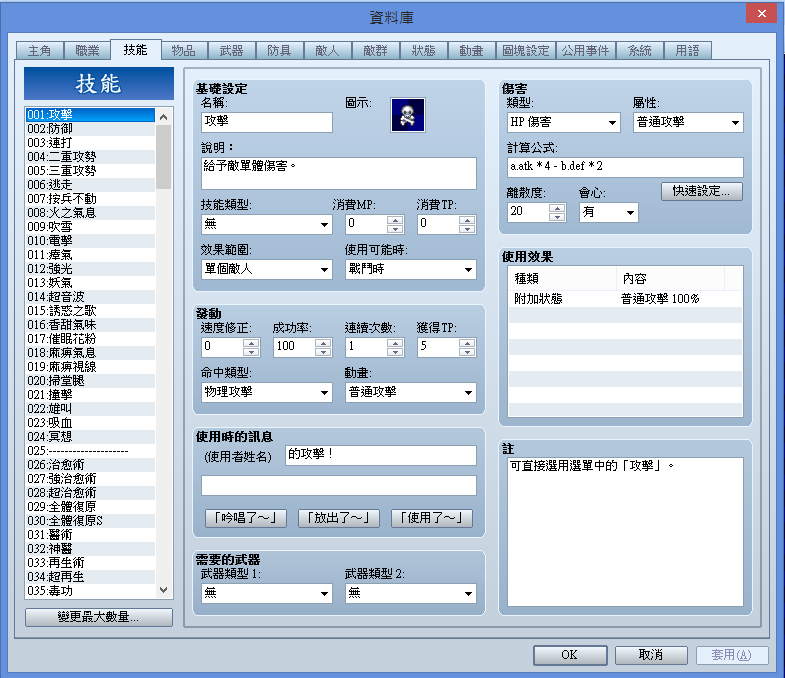Select the 附加狀態 effect row
The width and height of the screenshot is (785, 678).
pyautogui.click(x=625, y=299)
